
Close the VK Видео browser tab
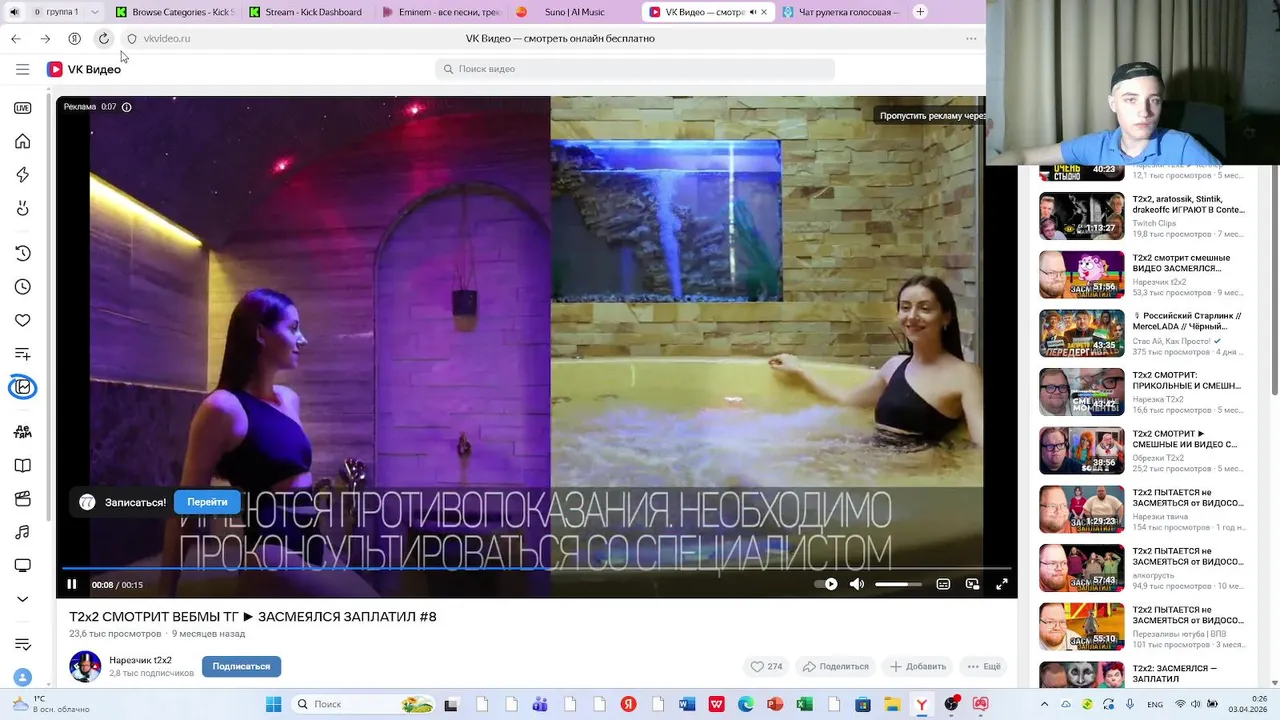[x=765, y=12]
